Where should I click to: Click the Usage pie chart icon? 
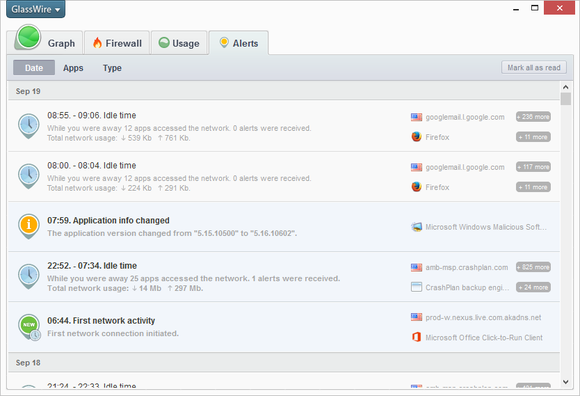164,43
